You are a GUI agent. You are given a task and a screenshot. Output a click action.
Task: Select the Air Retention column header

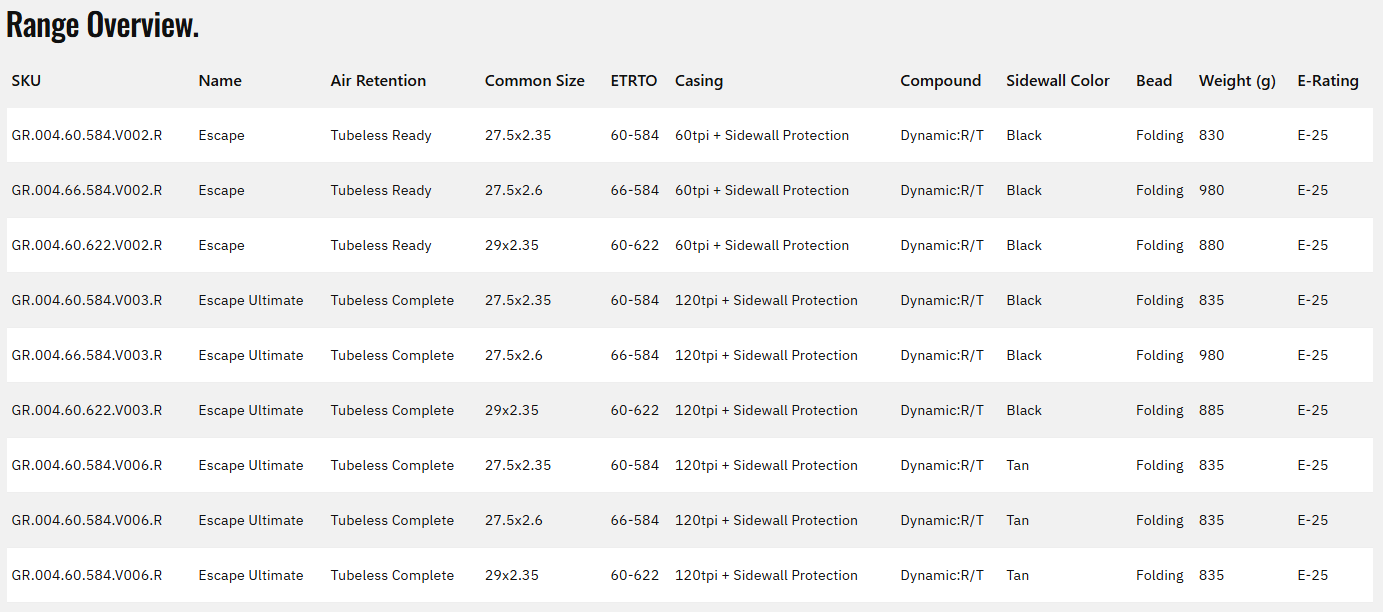click(378, 81)
